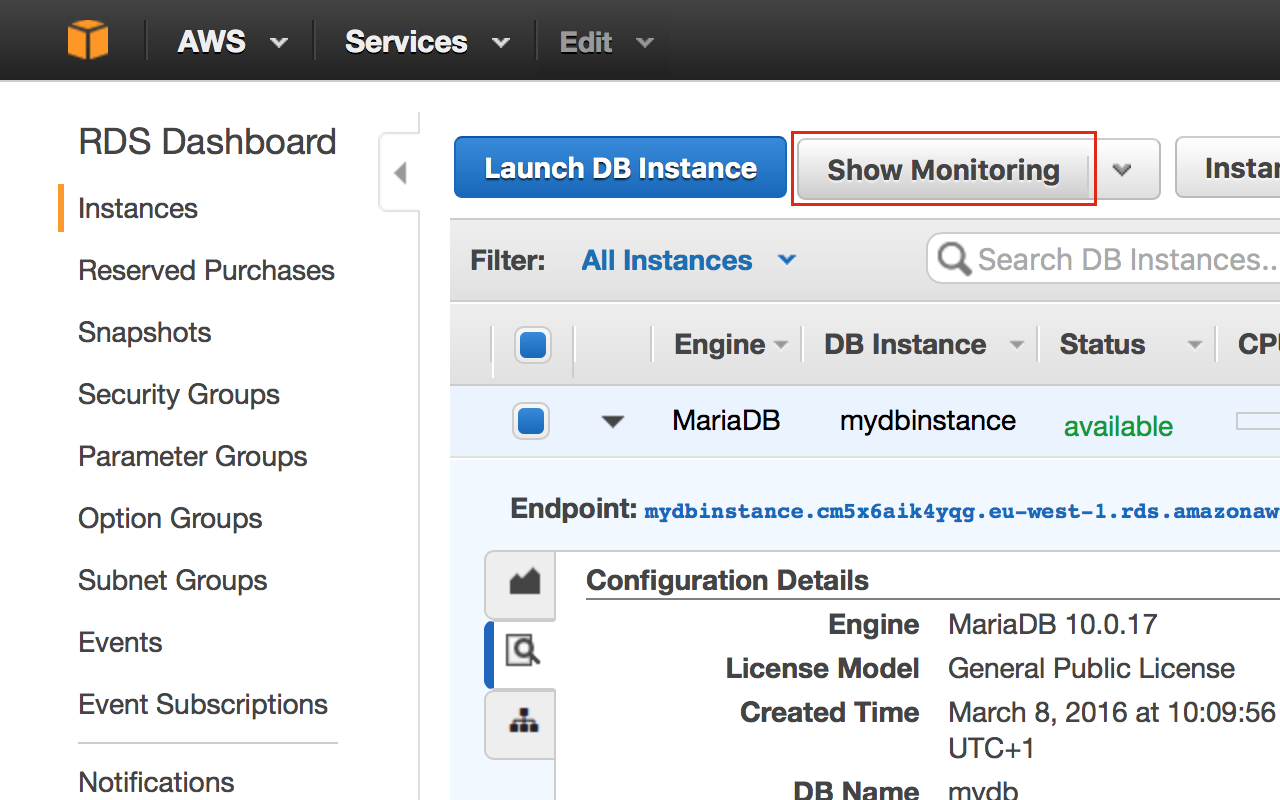Toggle the mydbinstance row checkbox
This screenshot has width=1280, height=800.
pos(531,421)
